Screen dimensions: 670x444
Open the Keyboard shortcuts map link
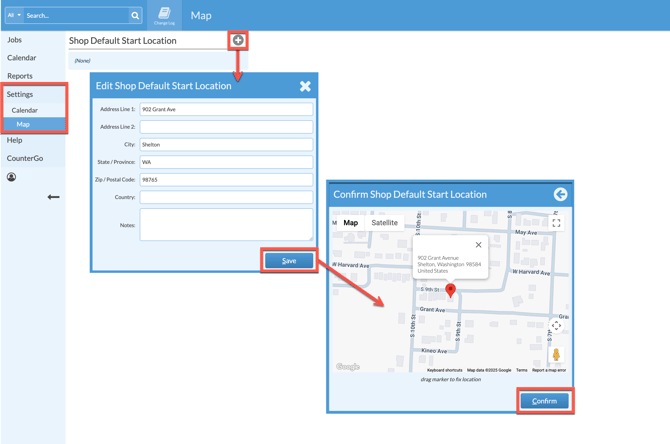(444, 370)
